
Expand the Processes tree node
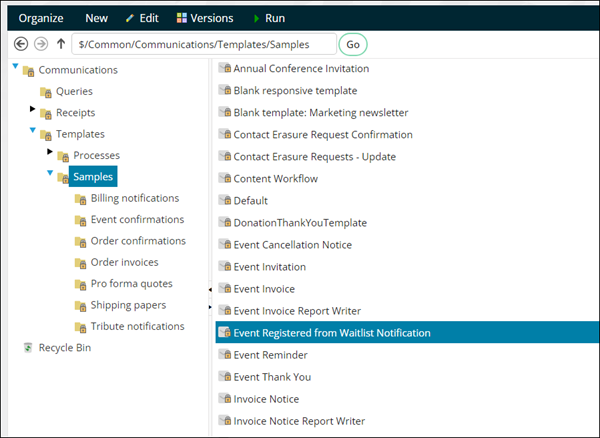pos(50,151)
